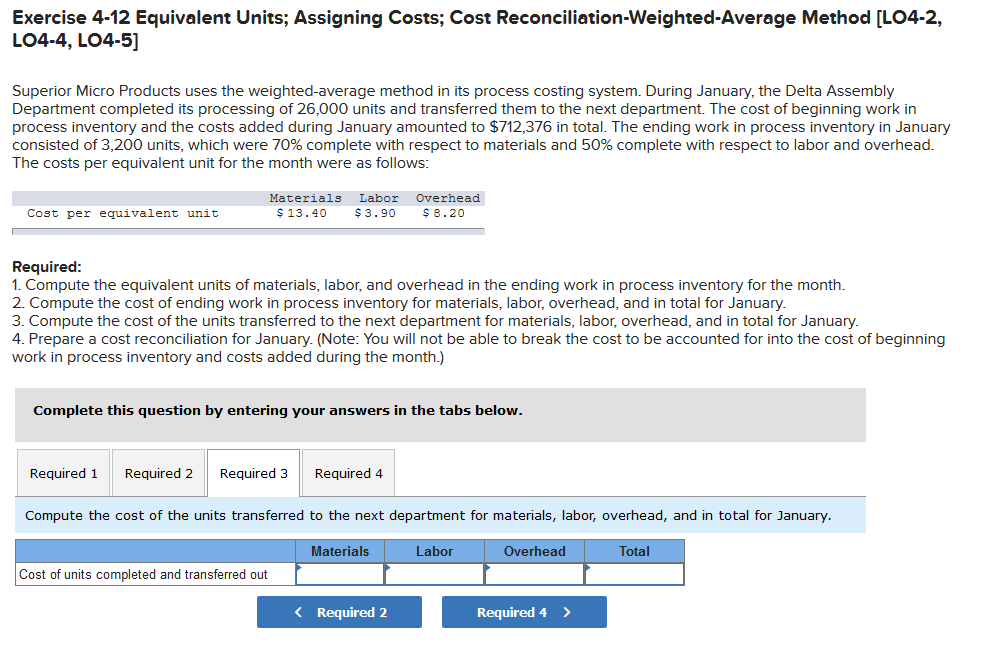Open the Required 2 tab
This screenshot has height=661, width=1003.
point(157,472)
